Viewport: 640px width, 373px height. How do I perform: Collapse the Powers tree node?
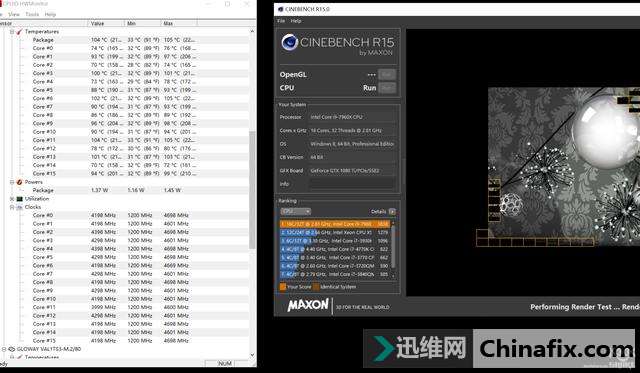(x=12, y=182)
